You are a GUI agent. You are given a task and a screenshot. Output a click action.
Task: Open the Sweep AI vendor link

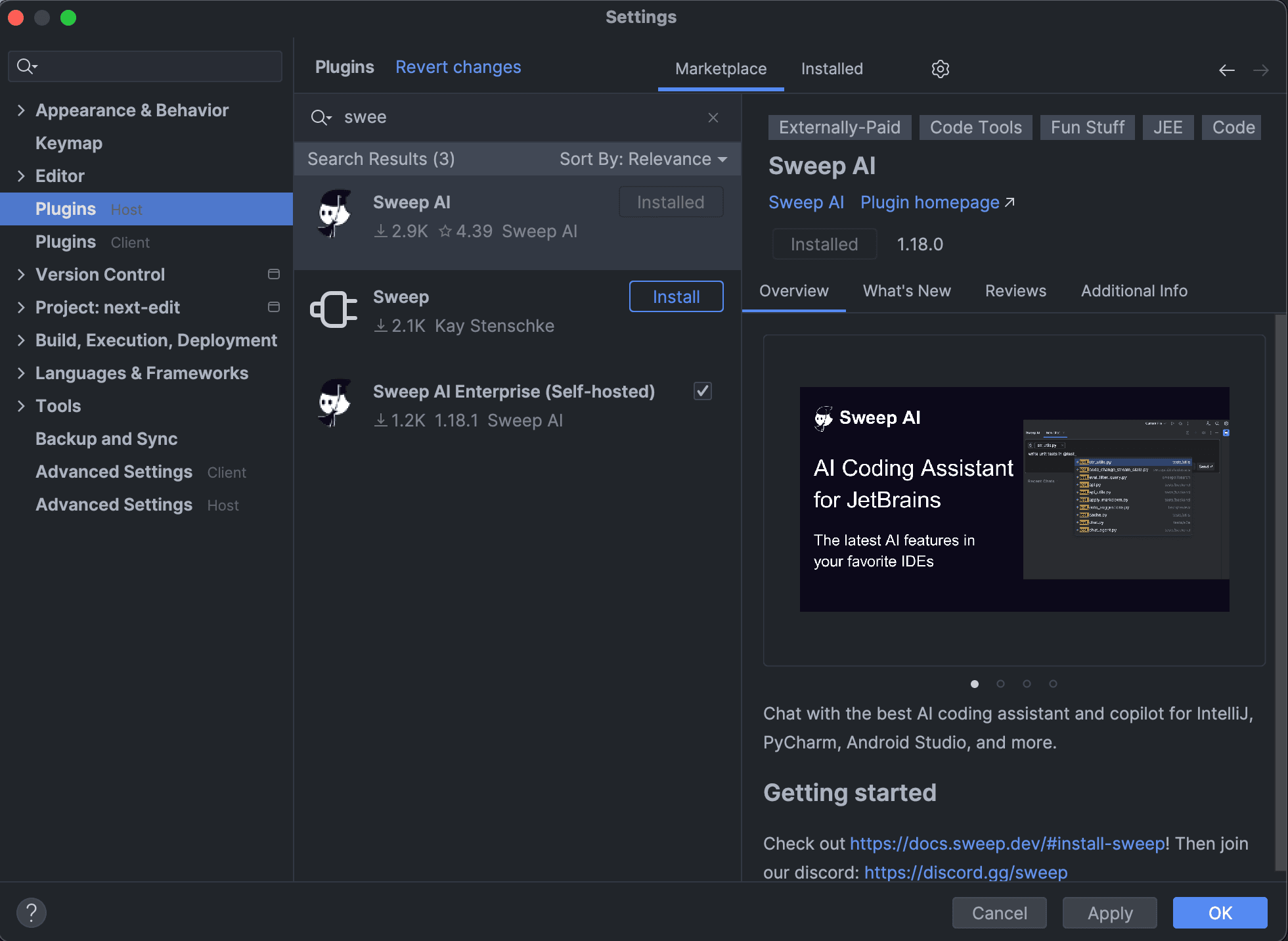pyautogui.click(x=806, y=202)
